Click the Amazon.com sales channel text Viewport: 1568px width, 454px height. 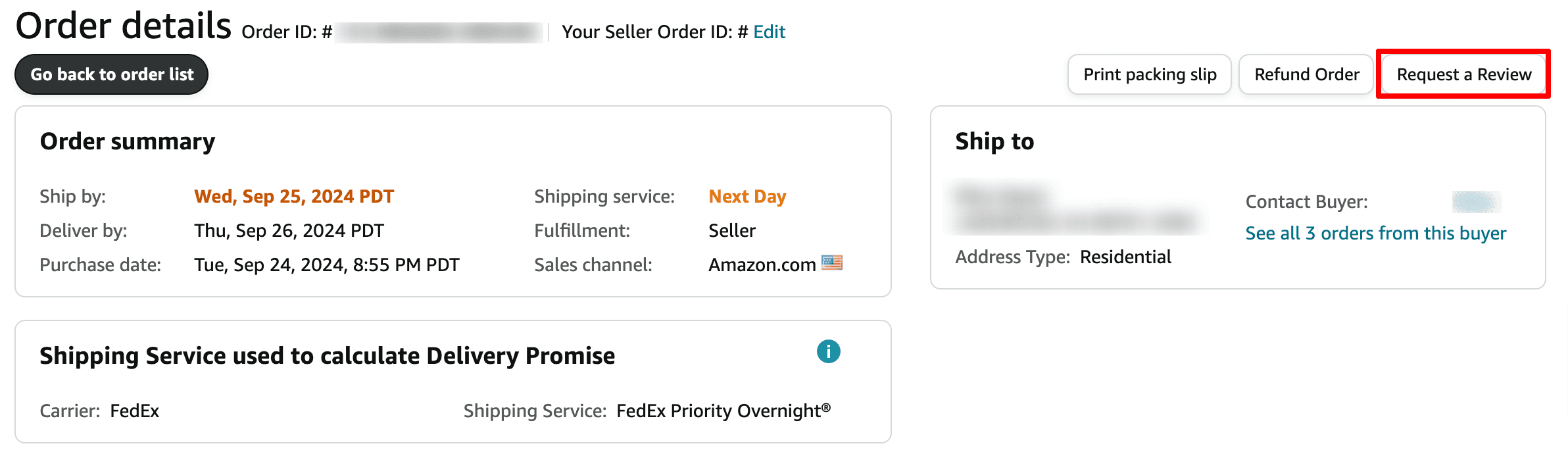point(762,265)
